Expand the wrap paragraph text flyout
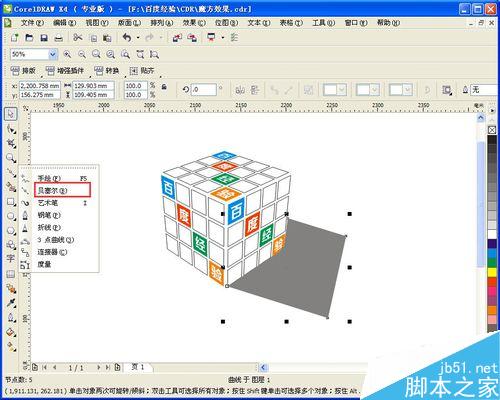Image resolution: width=500 pixels, height=400 pixels. tap(447, 90)
